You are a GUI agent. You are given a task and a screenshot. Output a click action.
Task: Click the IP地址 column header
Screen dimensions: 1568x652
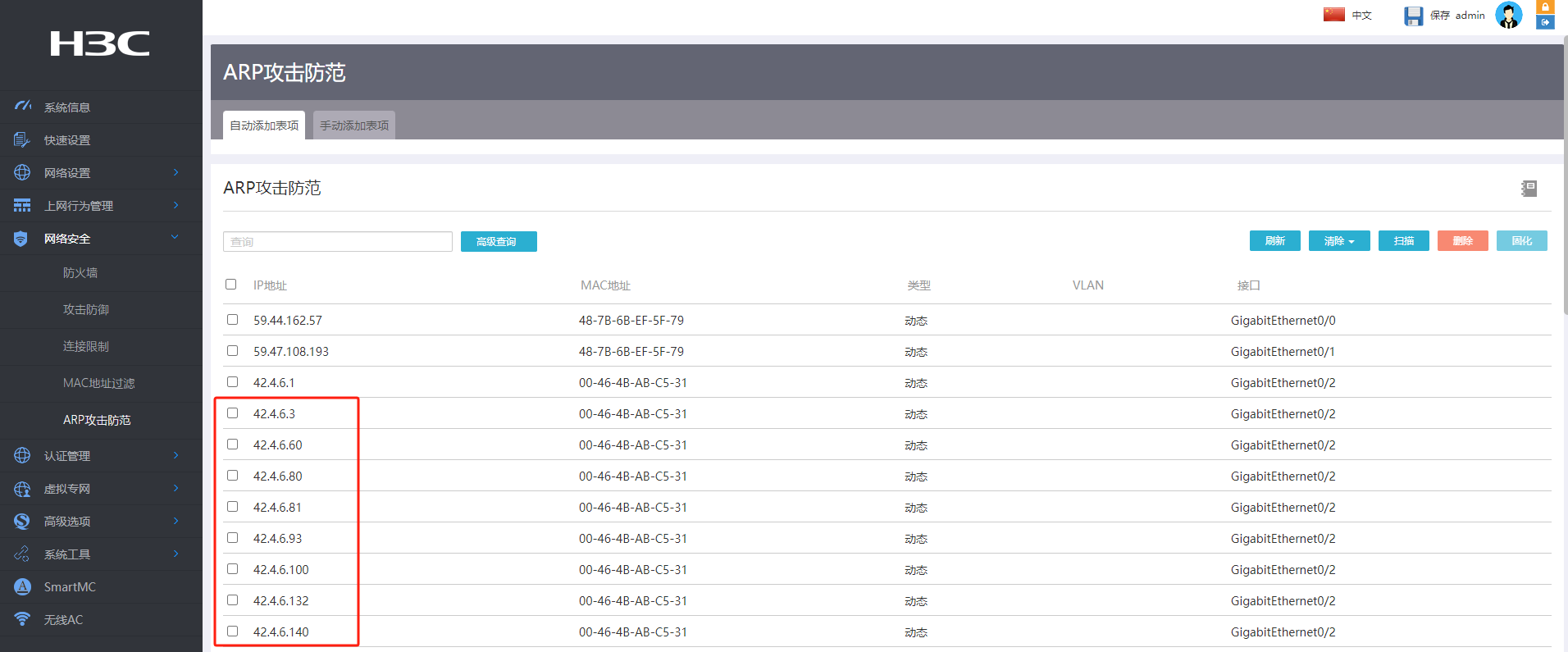pos(271,285)
